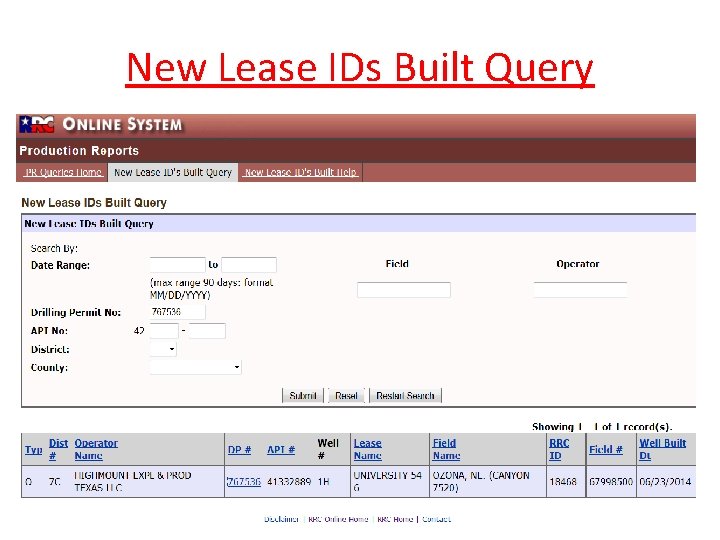
Task: Sort results by Typ column
Action: (x=34, y=450)
